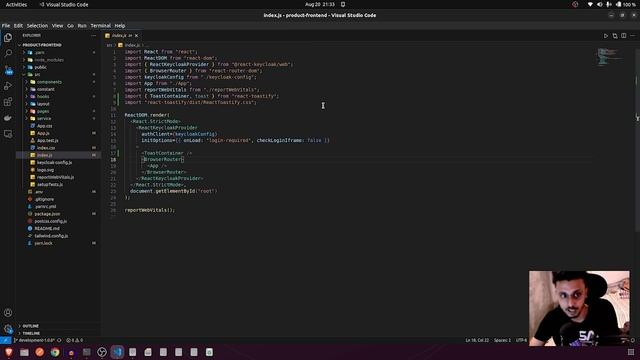Close the index.js editor tab
The width and height of the screenshot is (640, 360).
[136, 36]
